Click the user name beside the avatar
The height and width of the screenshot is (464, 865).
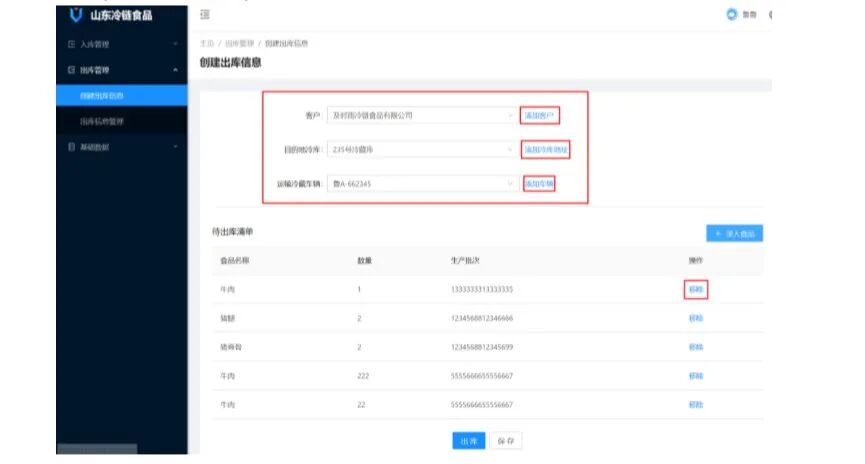tap(749, 14)
